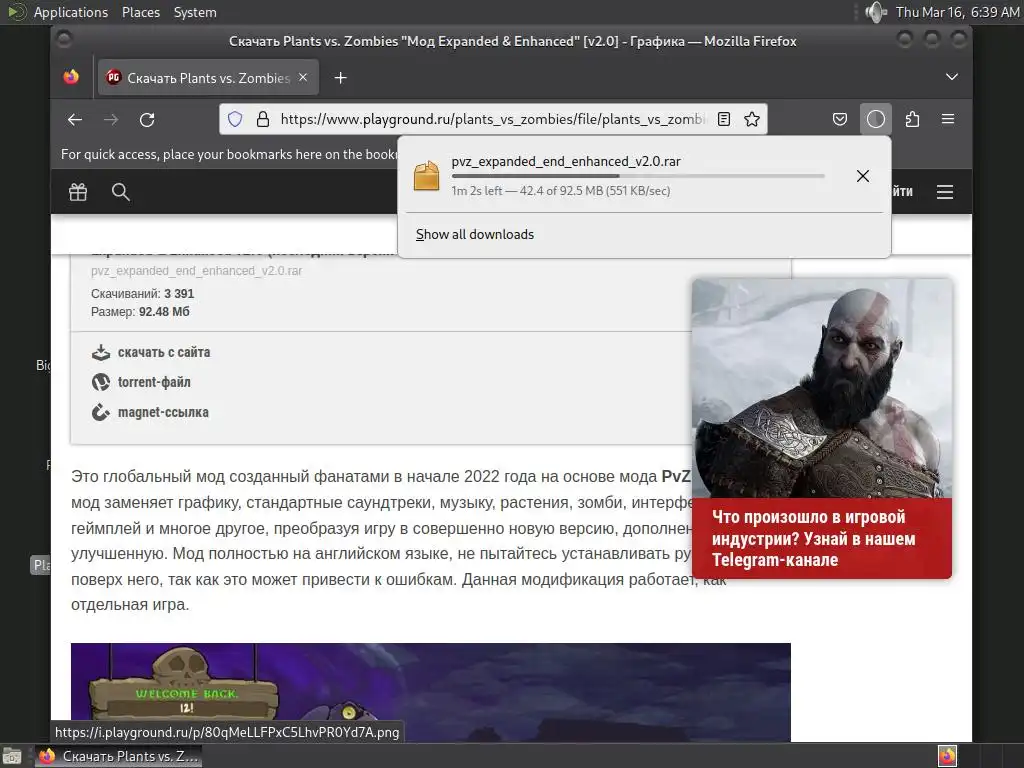The image size is (1024, 768).
Task: Click the magnet icon beside magnet-ссылка
Action: (101, 412)
